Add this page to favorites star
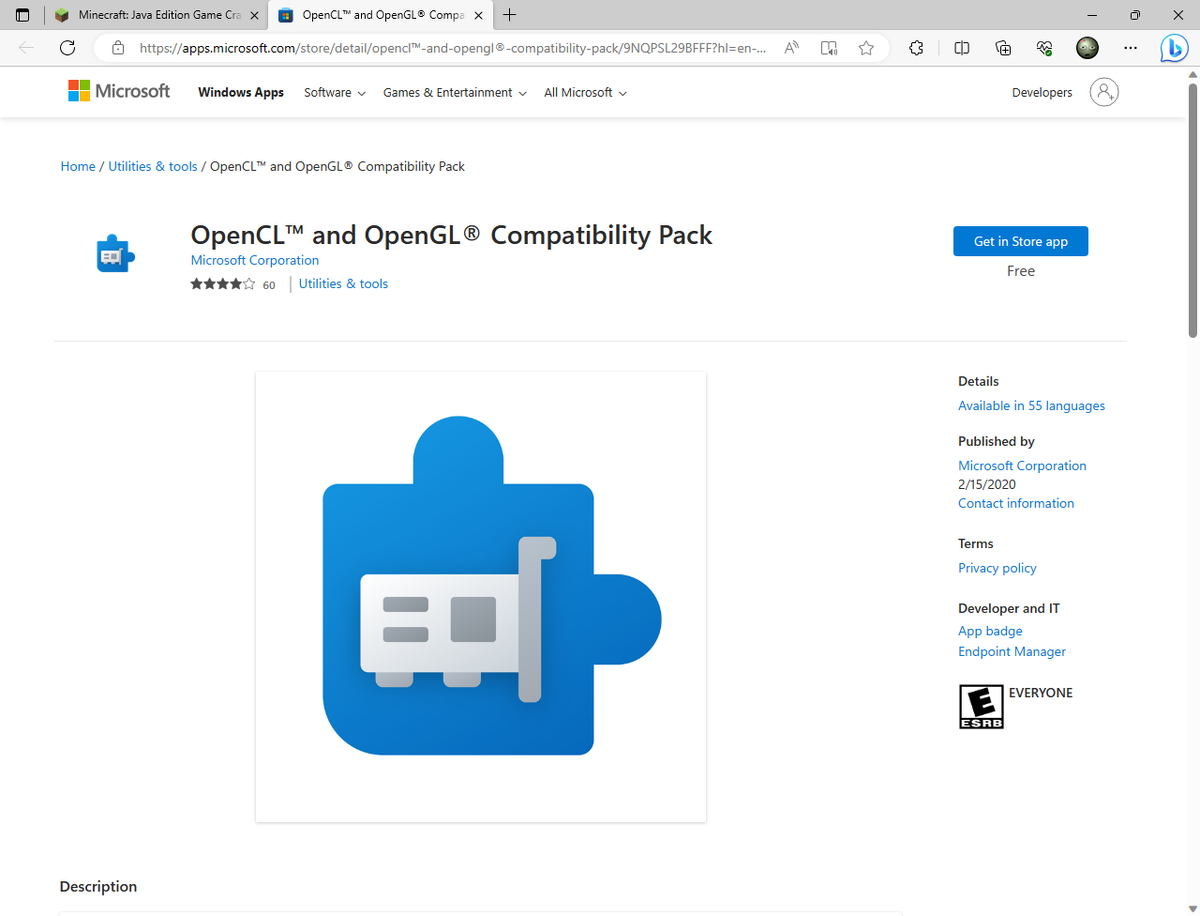The height and width of the screenshot is (916, 1200). pyautogui.click(x=866, y=47)
